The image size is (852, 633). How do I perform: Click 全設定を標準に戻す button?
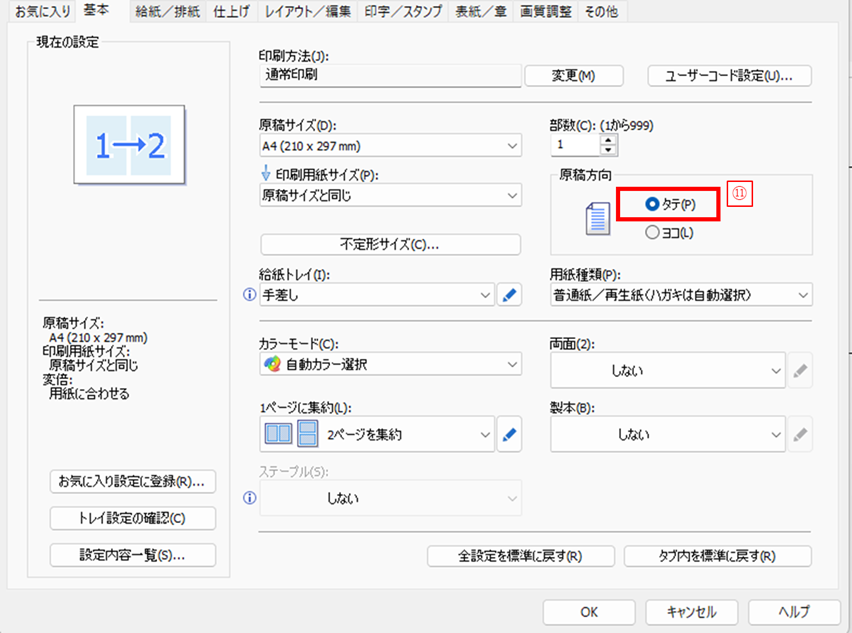pos(521,556)
